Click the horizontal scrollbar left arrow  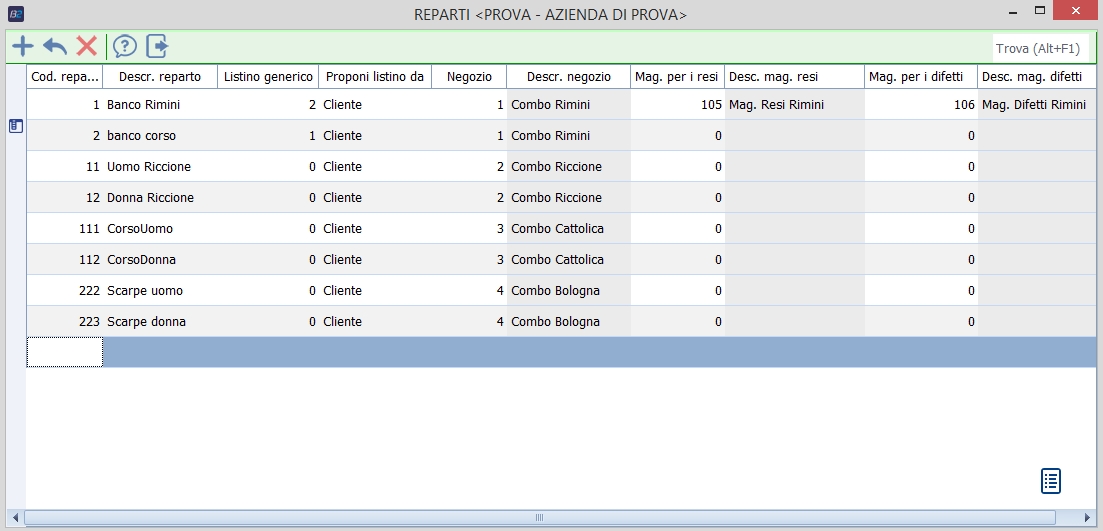[x=15, y=518]
